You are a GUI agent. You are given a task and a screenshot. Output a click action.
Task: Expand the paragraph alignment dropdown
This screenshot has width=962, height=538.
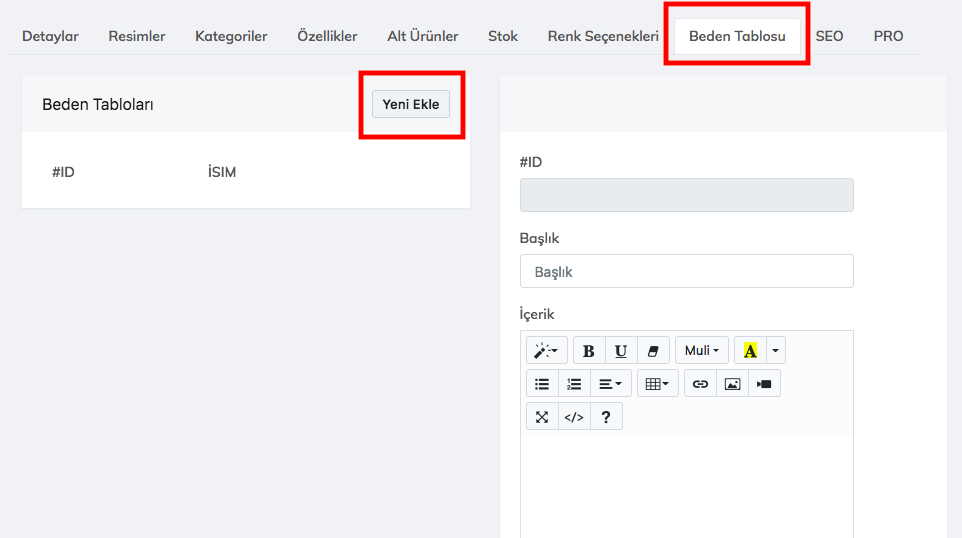(609, 384)
